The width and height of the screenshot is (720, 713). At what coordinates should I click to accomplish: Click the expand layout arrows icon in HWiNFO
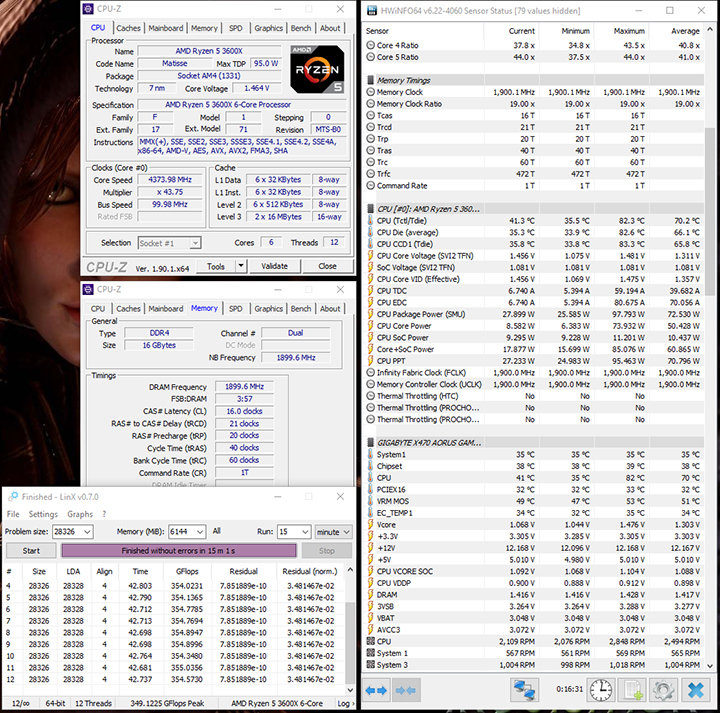(x=376, y=691)
